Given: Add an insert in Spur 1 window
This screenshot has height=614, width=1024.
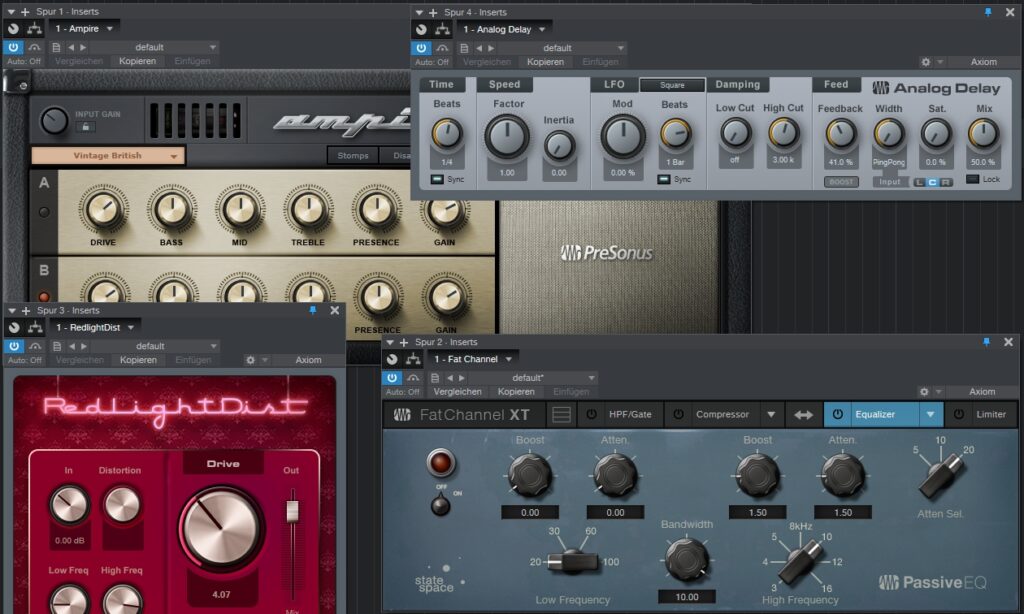Looking at the screenshot, I should coord(25,12).
